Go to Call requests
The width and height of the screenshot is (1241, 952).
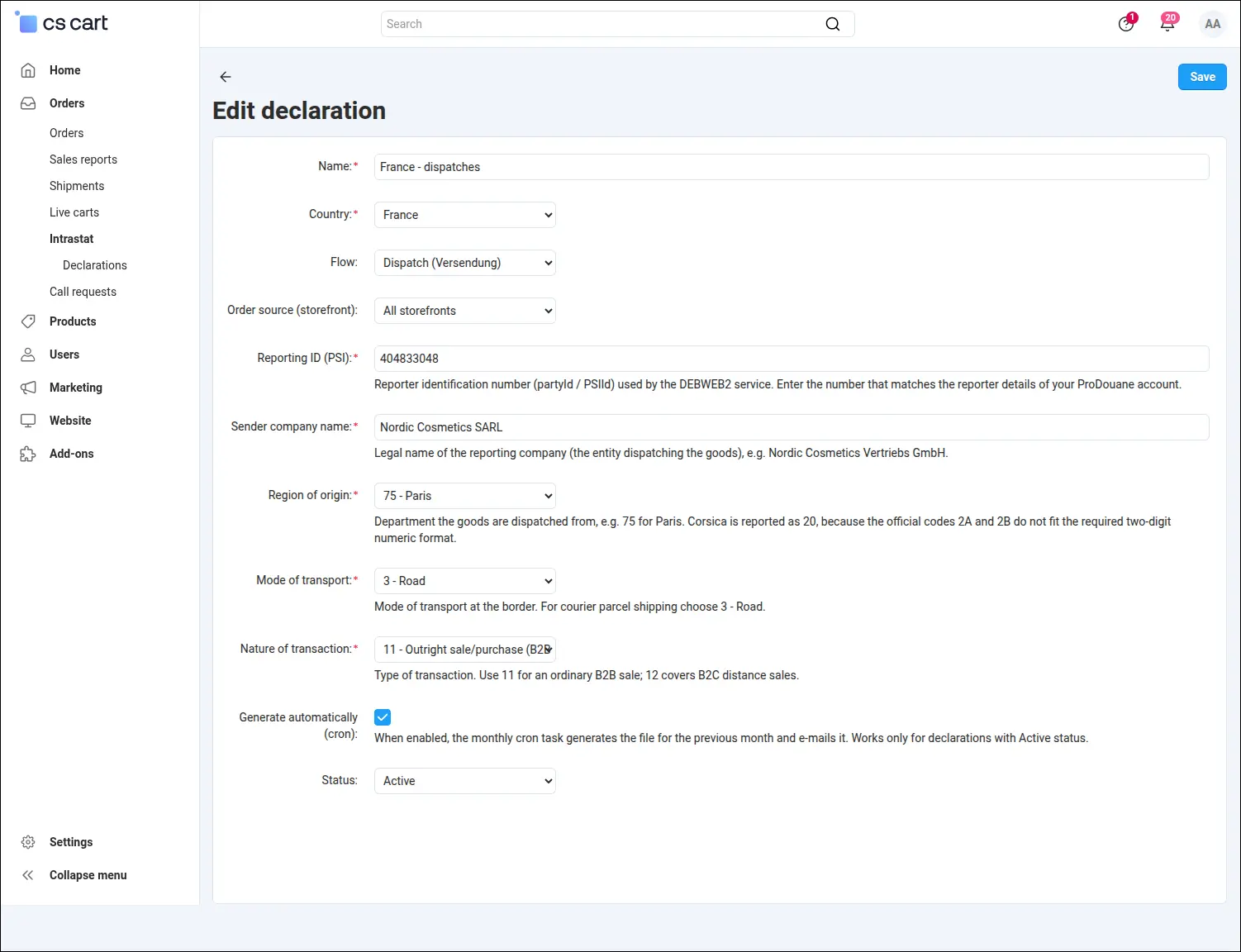pyautogui.click(x=83, y=292)
